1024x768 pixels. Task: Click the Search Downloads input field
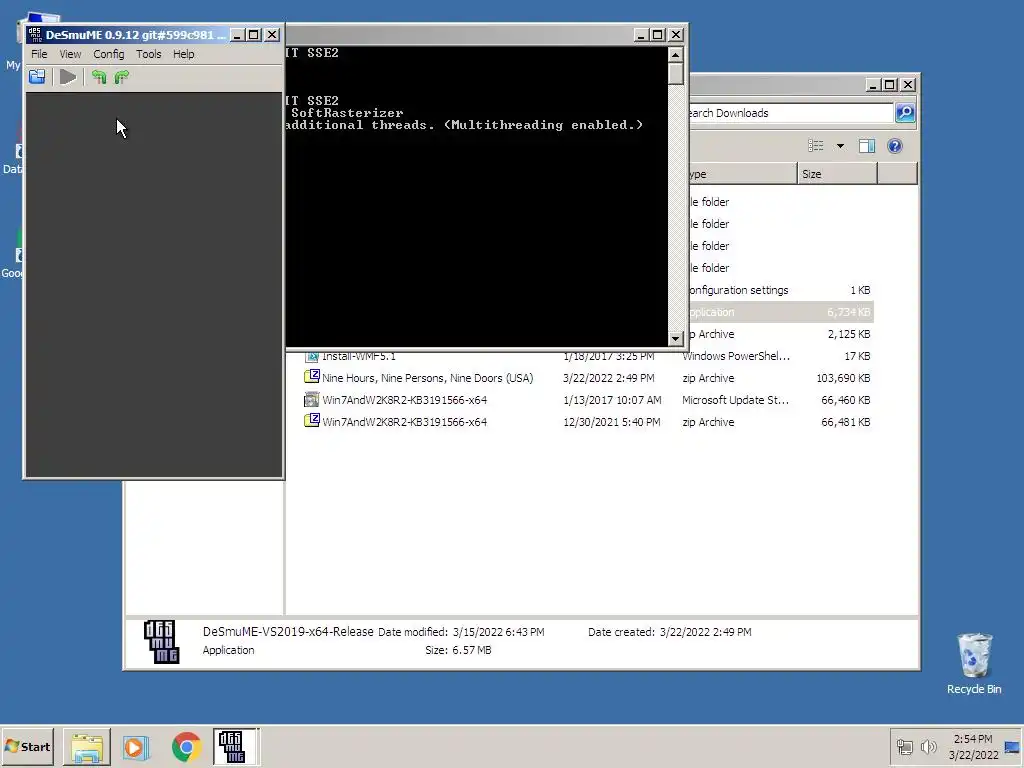point(790,113)
